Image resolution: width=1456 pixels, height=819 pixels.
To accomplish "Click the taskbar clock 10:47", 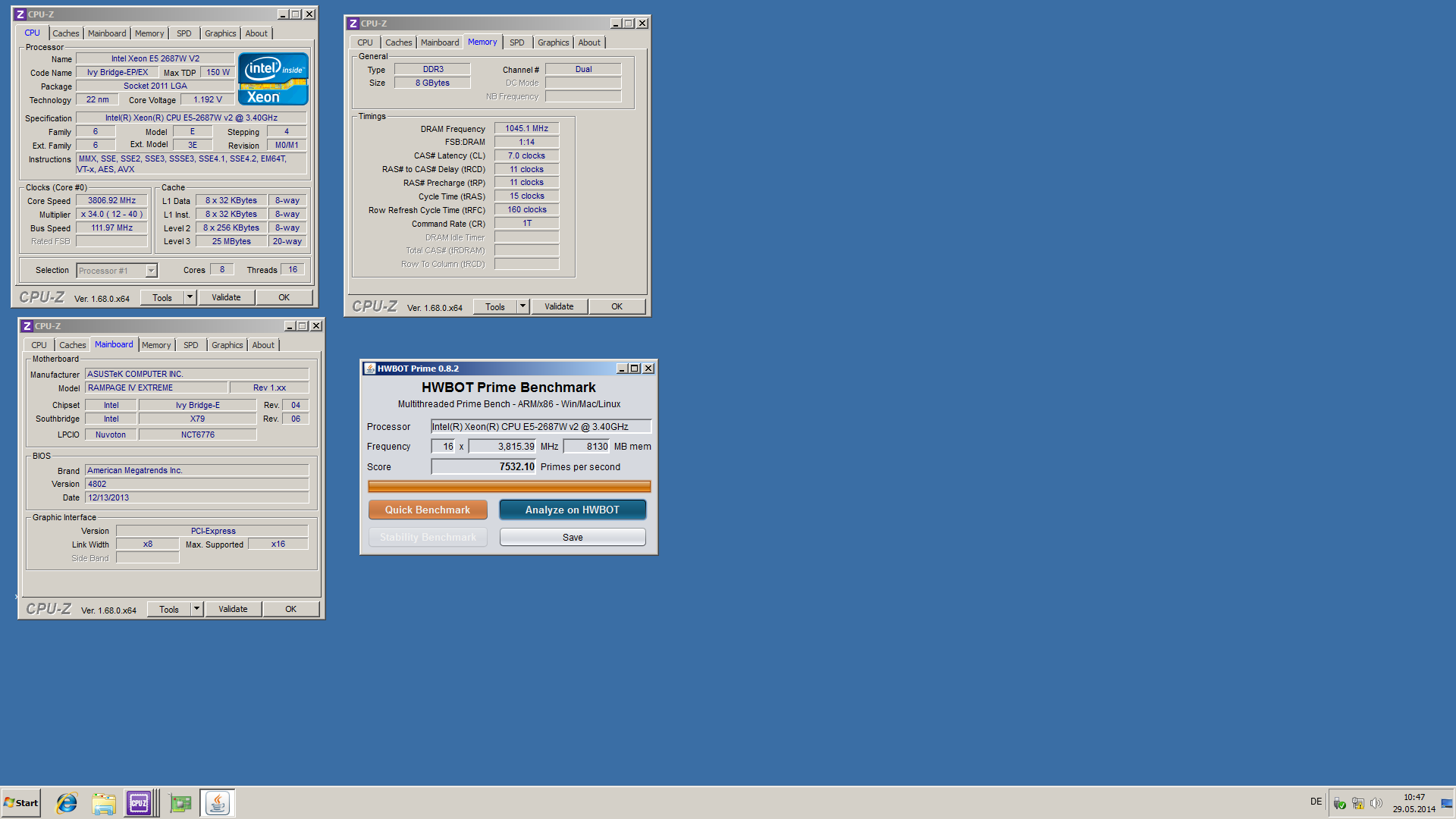I will (1414, 797).
